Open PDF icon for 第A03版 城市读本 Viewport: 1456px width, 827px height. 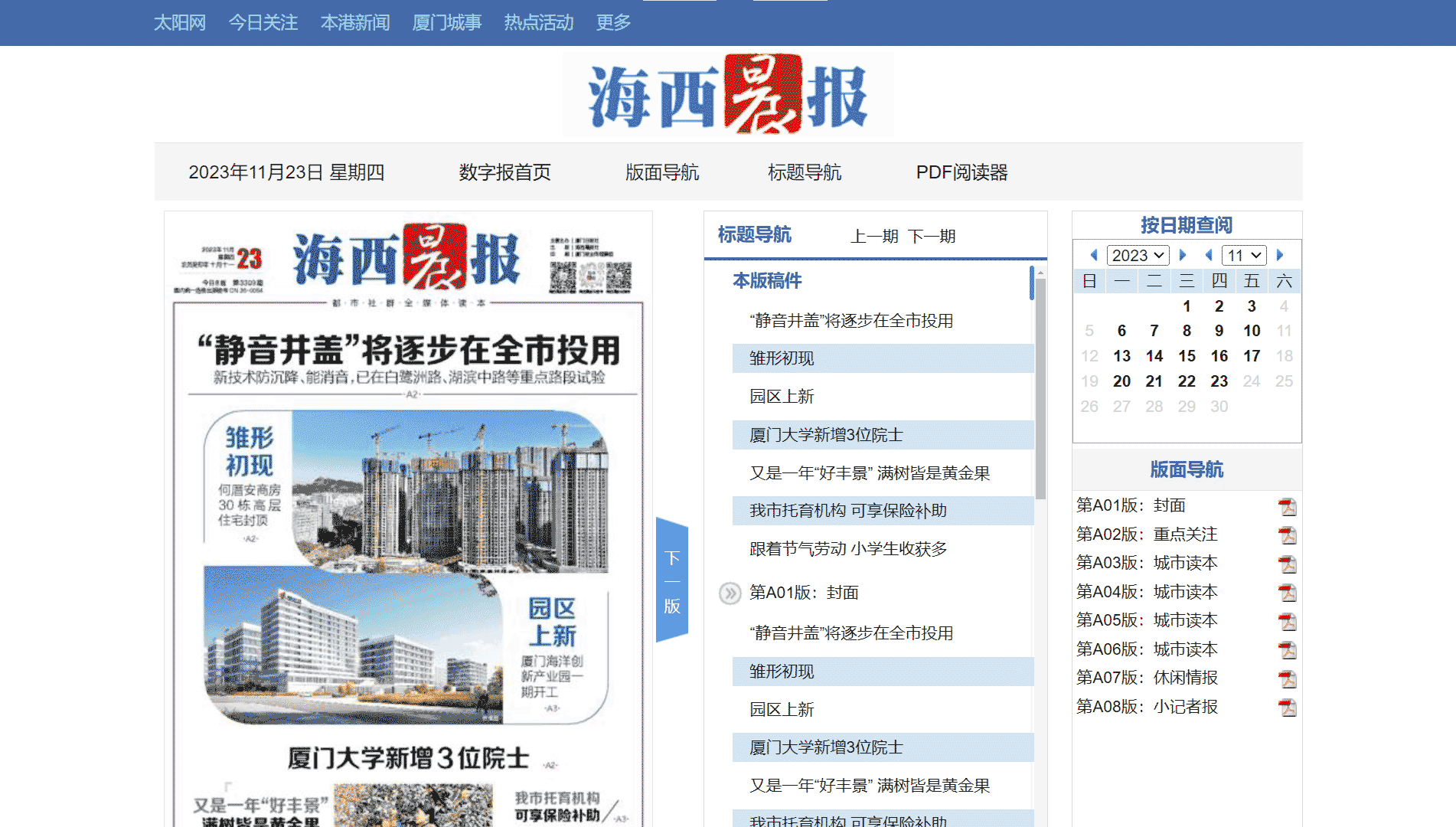coord(1287,564)
